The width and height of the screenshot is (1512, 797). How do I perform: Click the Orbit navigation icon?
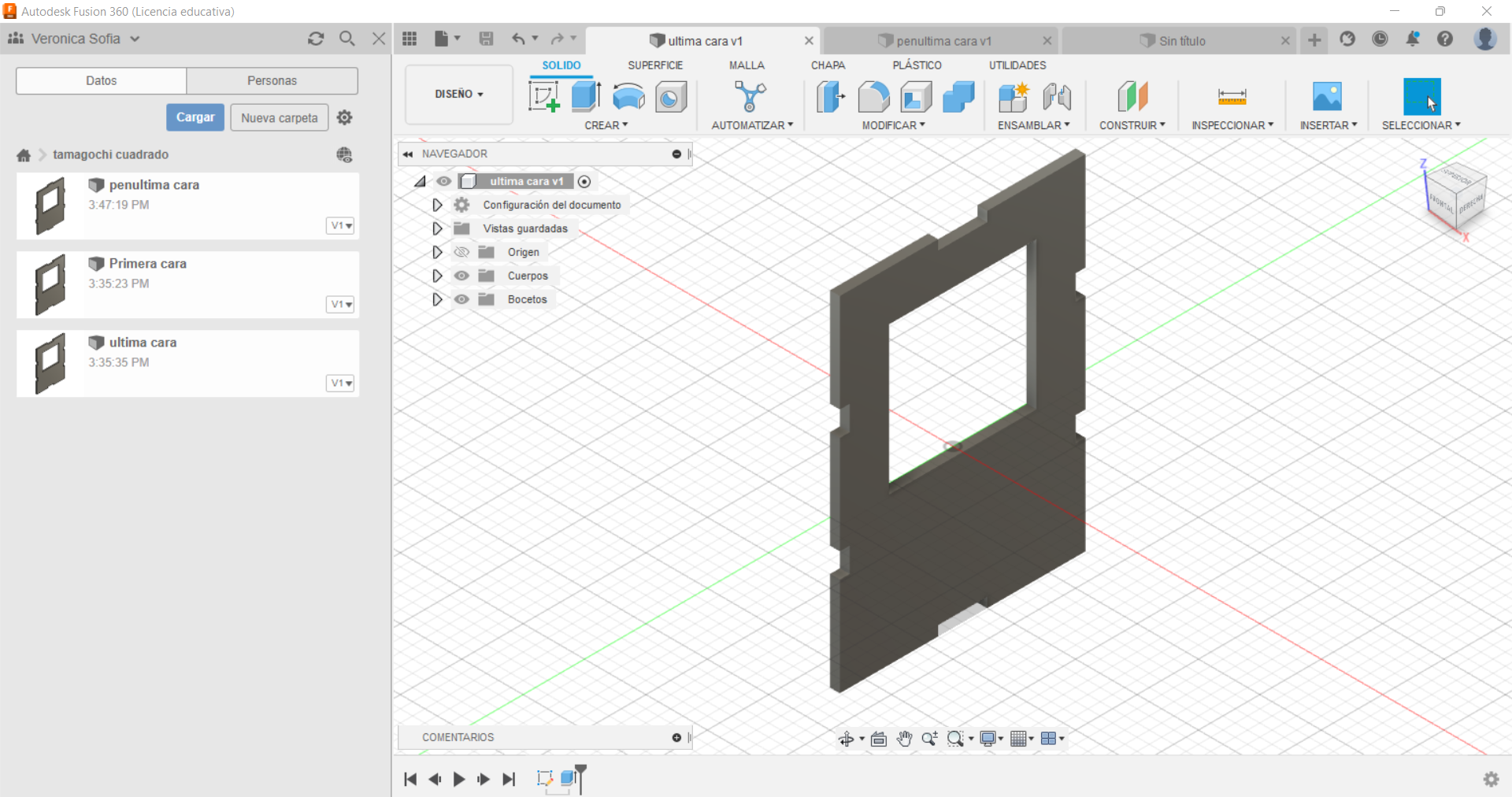tap(846, 739)
